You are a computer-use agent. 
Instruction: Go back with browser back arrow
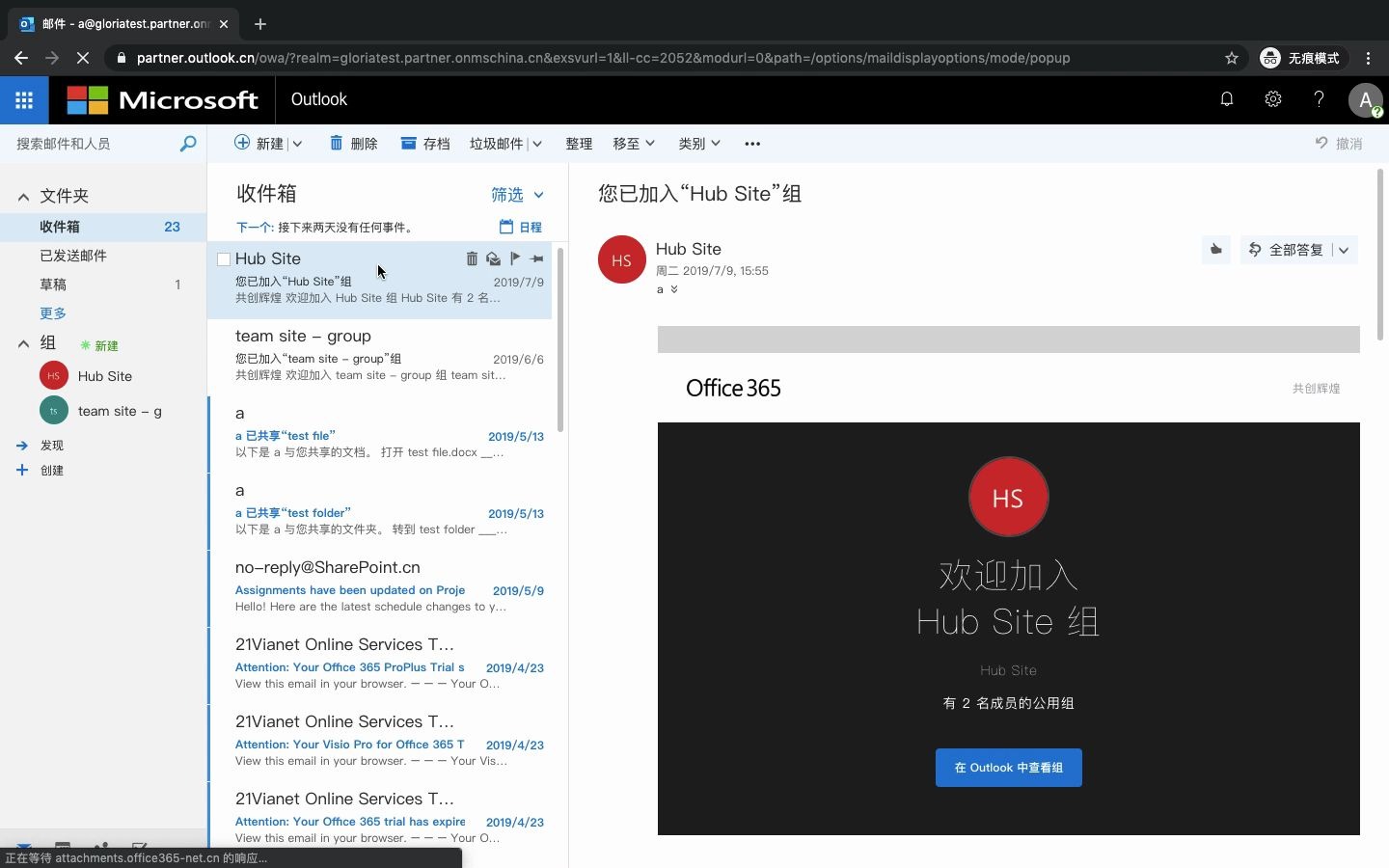[x=21, y=58]
